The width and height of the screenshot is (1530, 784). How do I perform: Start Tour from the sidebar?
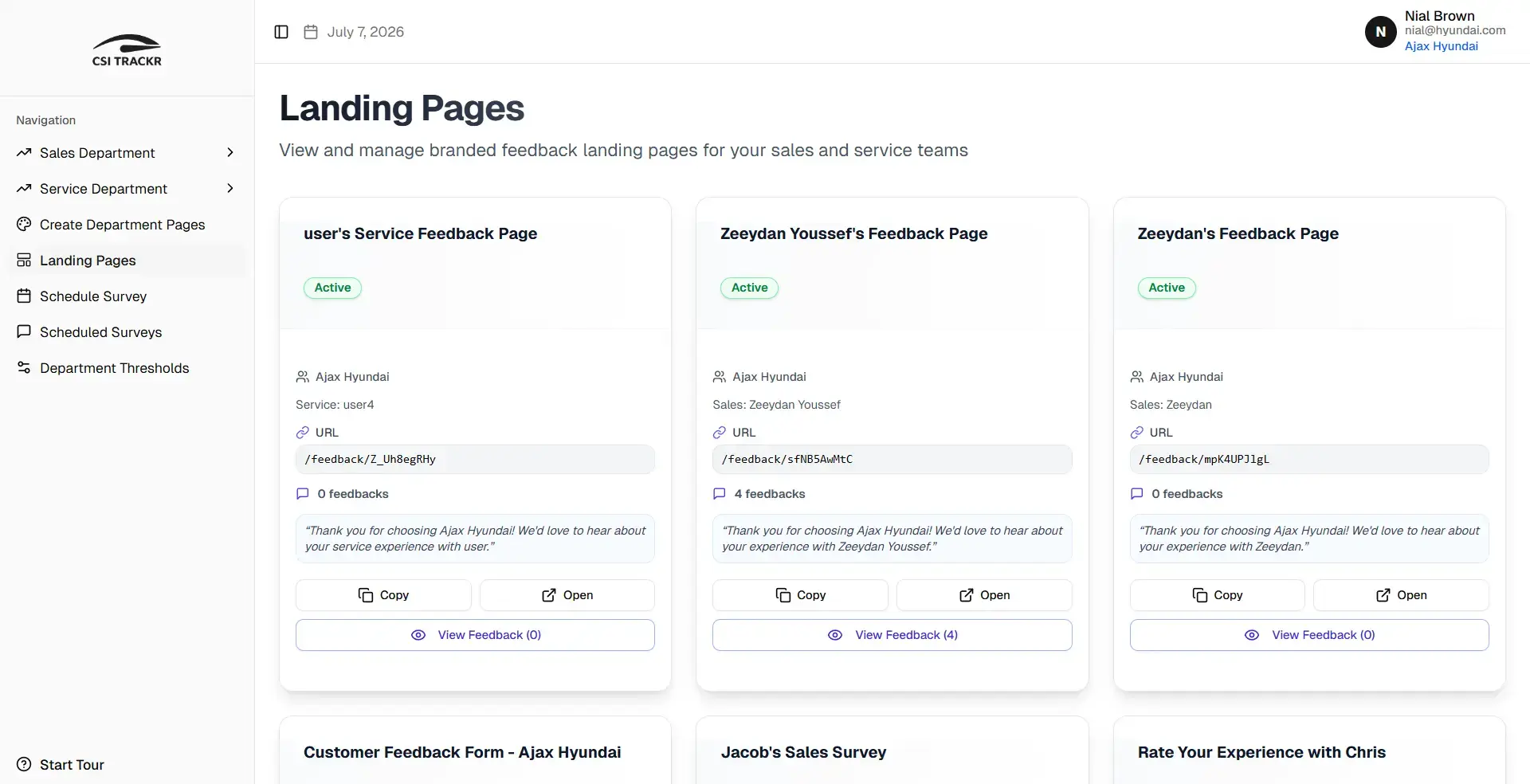[127, 764]
